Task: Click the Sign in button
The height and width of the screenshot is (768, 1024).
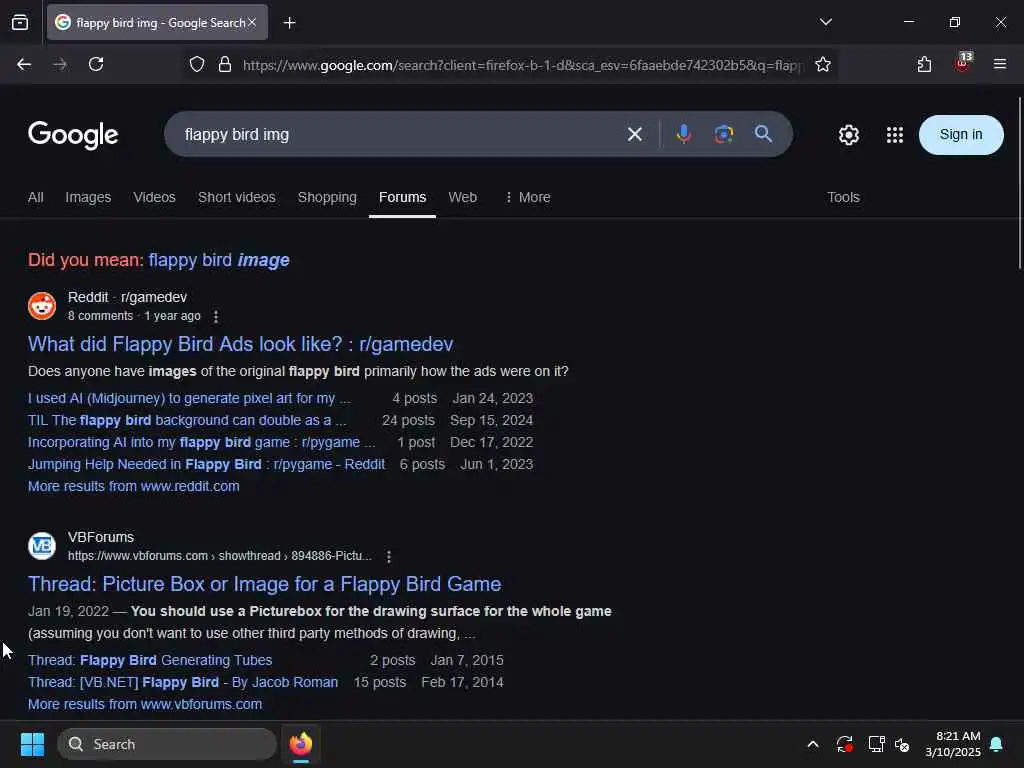Action: coord(961,135)
